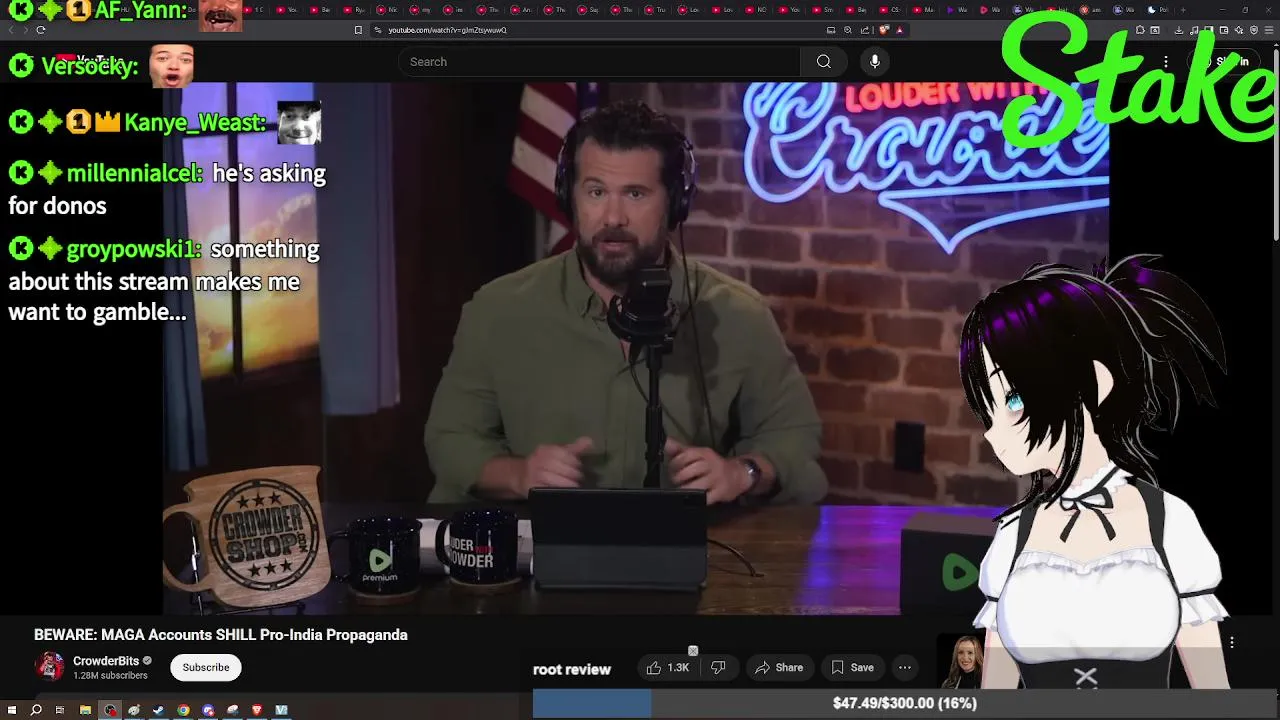Open Steam from the taskbar

coord(158,710)
